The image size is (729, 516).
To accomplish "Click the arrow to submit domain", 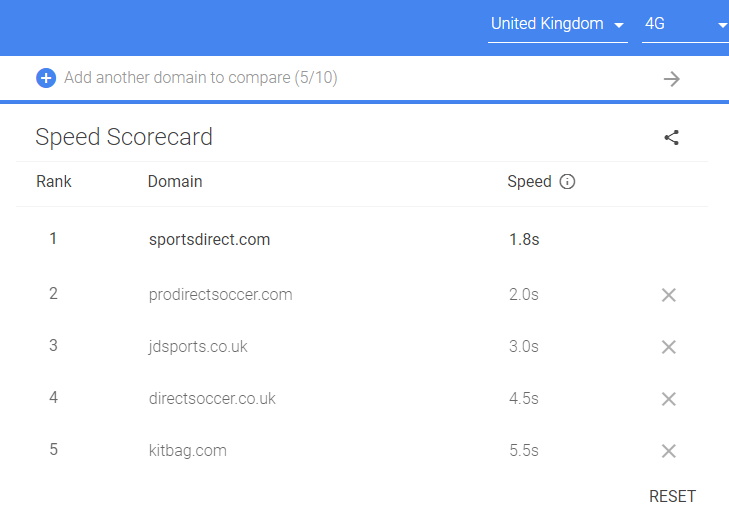I will coord(671,79).
